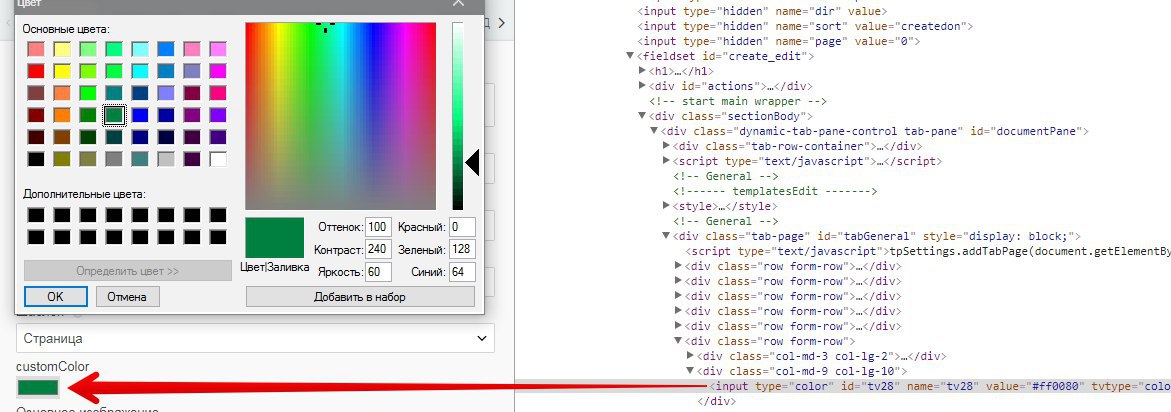1171x412 pixels.
Task: Pick the medium gray basic color swatch
Action: click(x=114, y=159)
